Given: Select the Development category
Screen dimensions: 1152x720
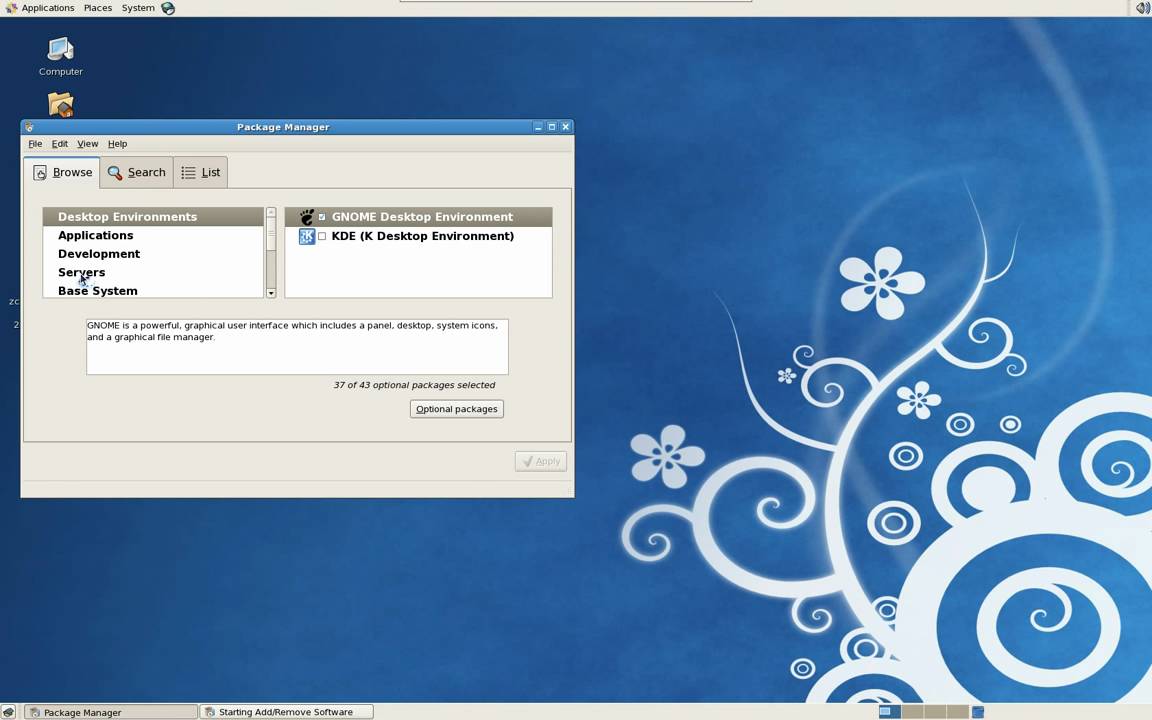Looking at the screenshot, I should click(153, 253).
